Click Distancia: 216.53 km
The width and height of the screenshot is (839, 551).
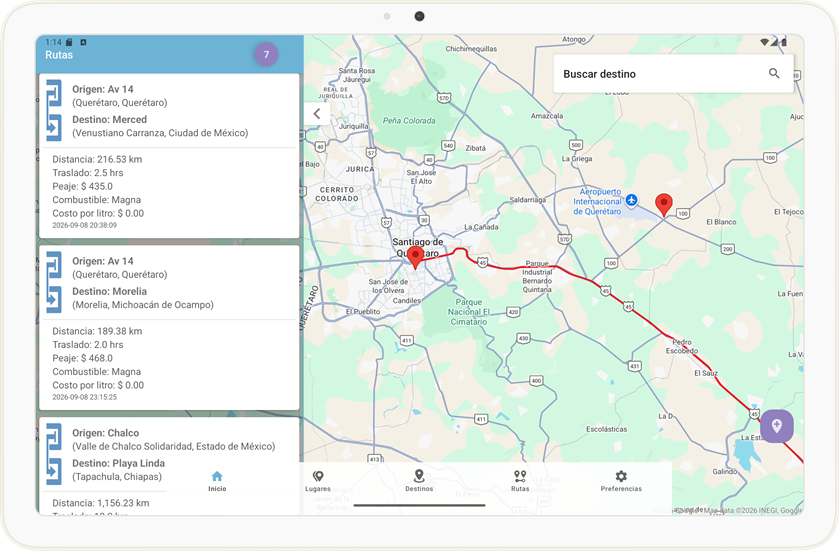click(97, 159)
